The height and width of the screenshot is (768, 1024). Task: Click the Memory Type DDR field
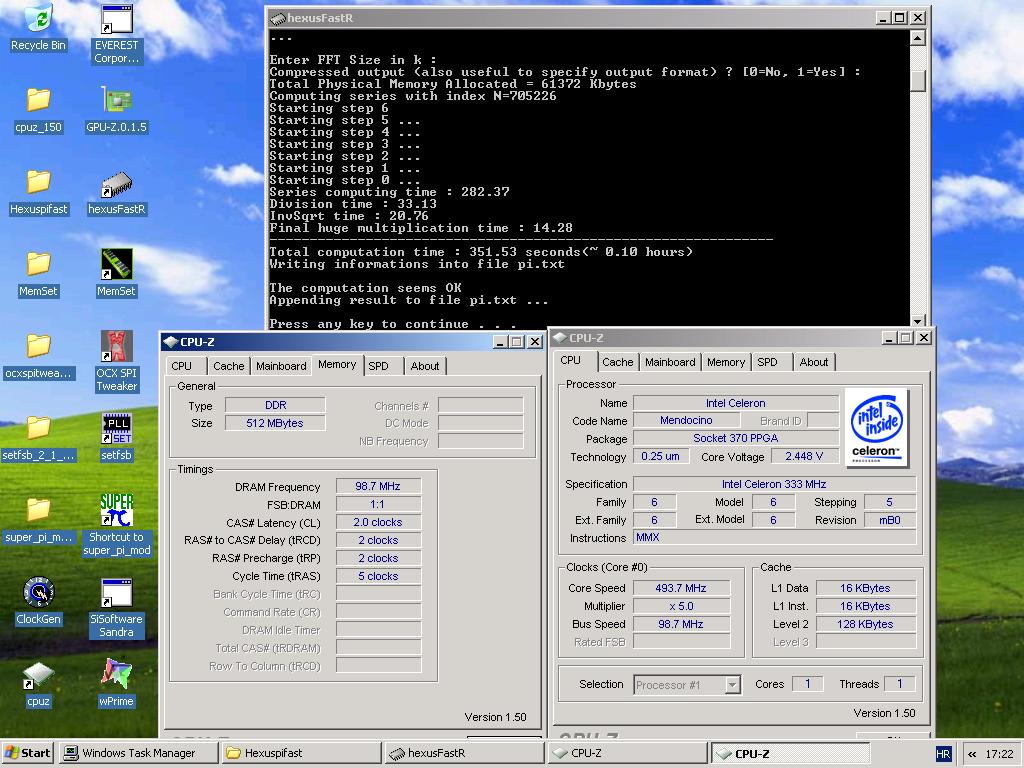[x=275, y=405]
